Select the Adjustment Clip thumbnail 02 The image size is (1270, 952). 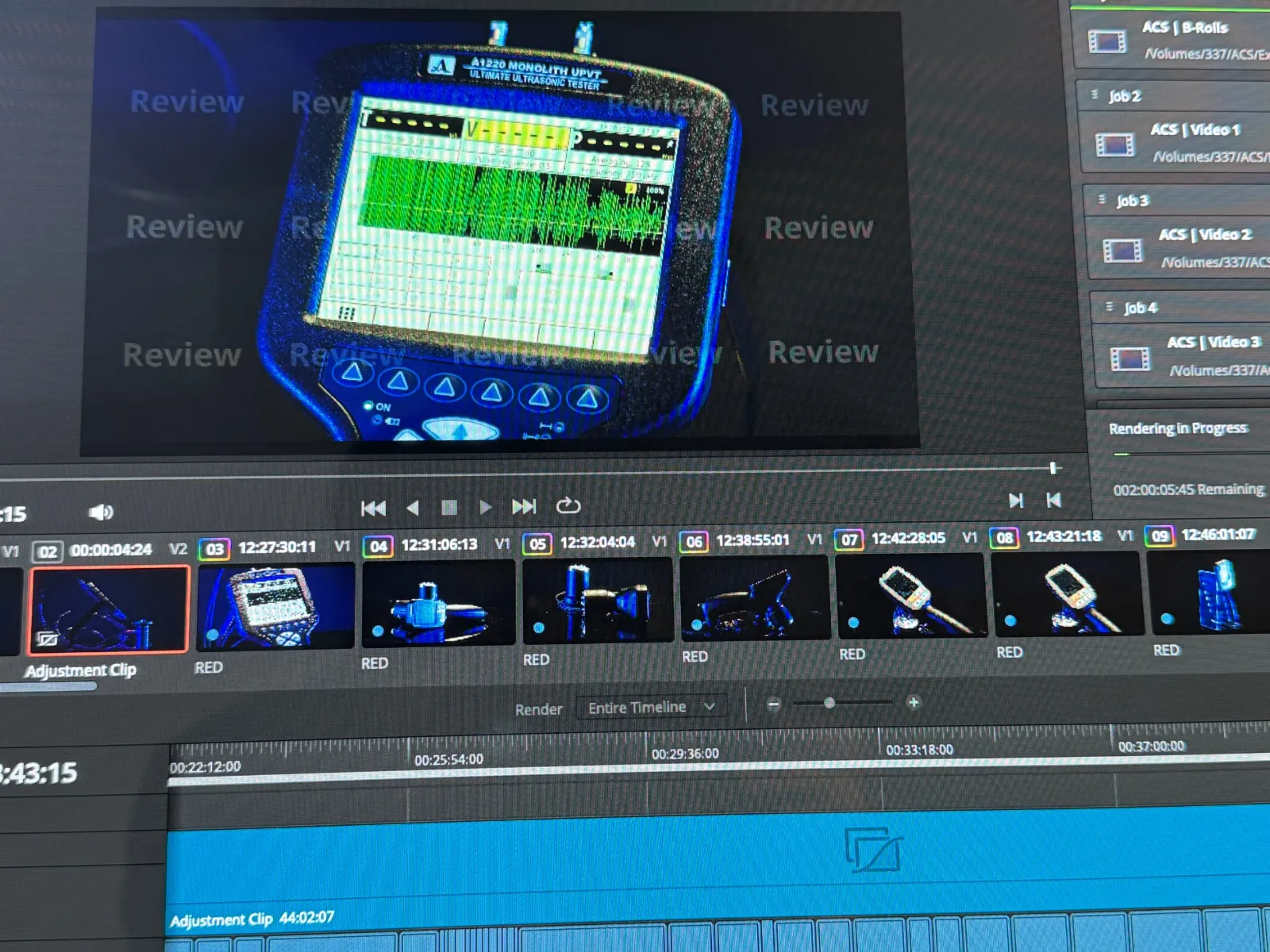[109, 609]
